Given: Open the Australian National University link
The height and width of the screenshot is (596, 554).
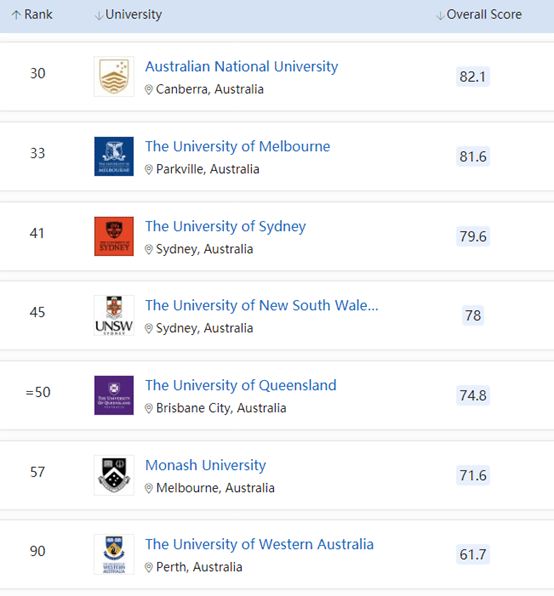Looking at the screenshot, I should (x=242, y=67).
